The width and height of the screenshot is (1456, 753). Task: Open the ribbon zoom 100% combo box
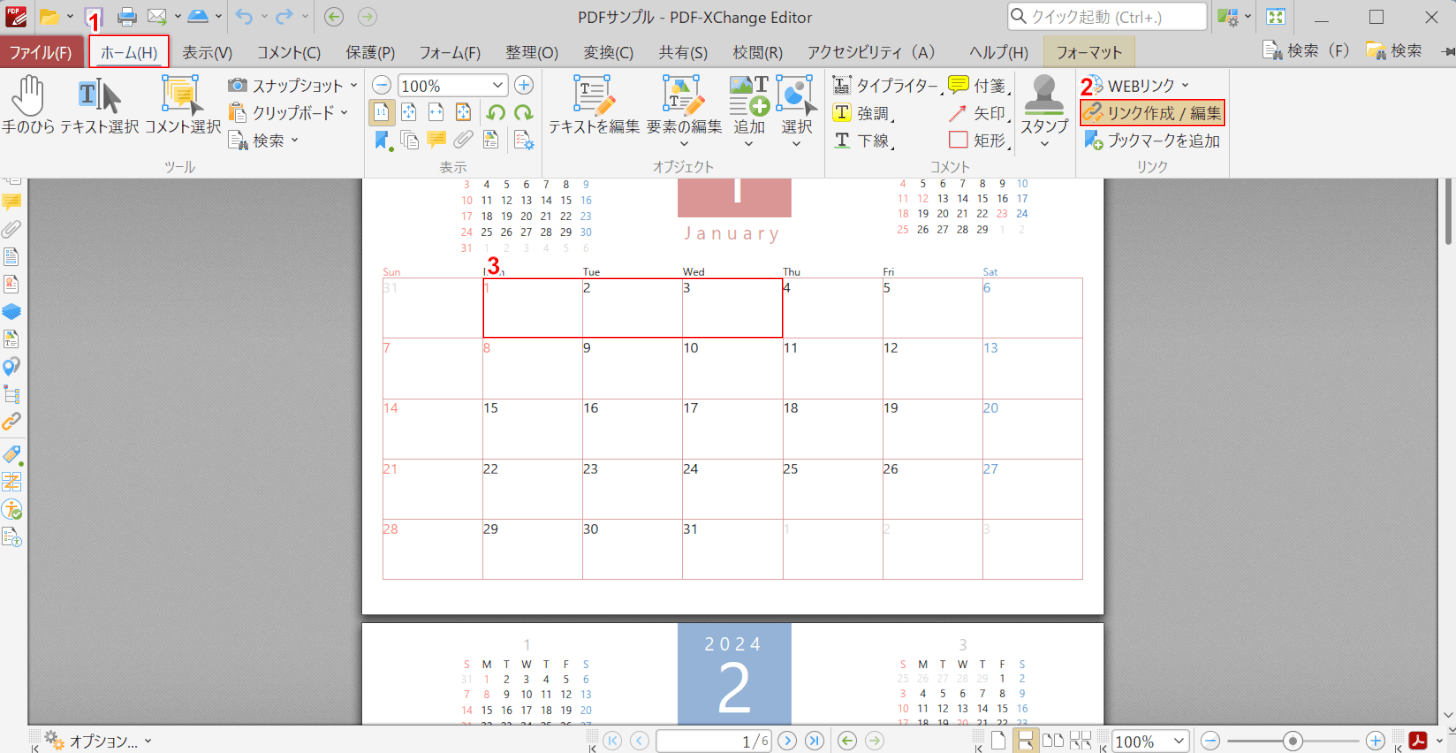(x=453, y=86)
